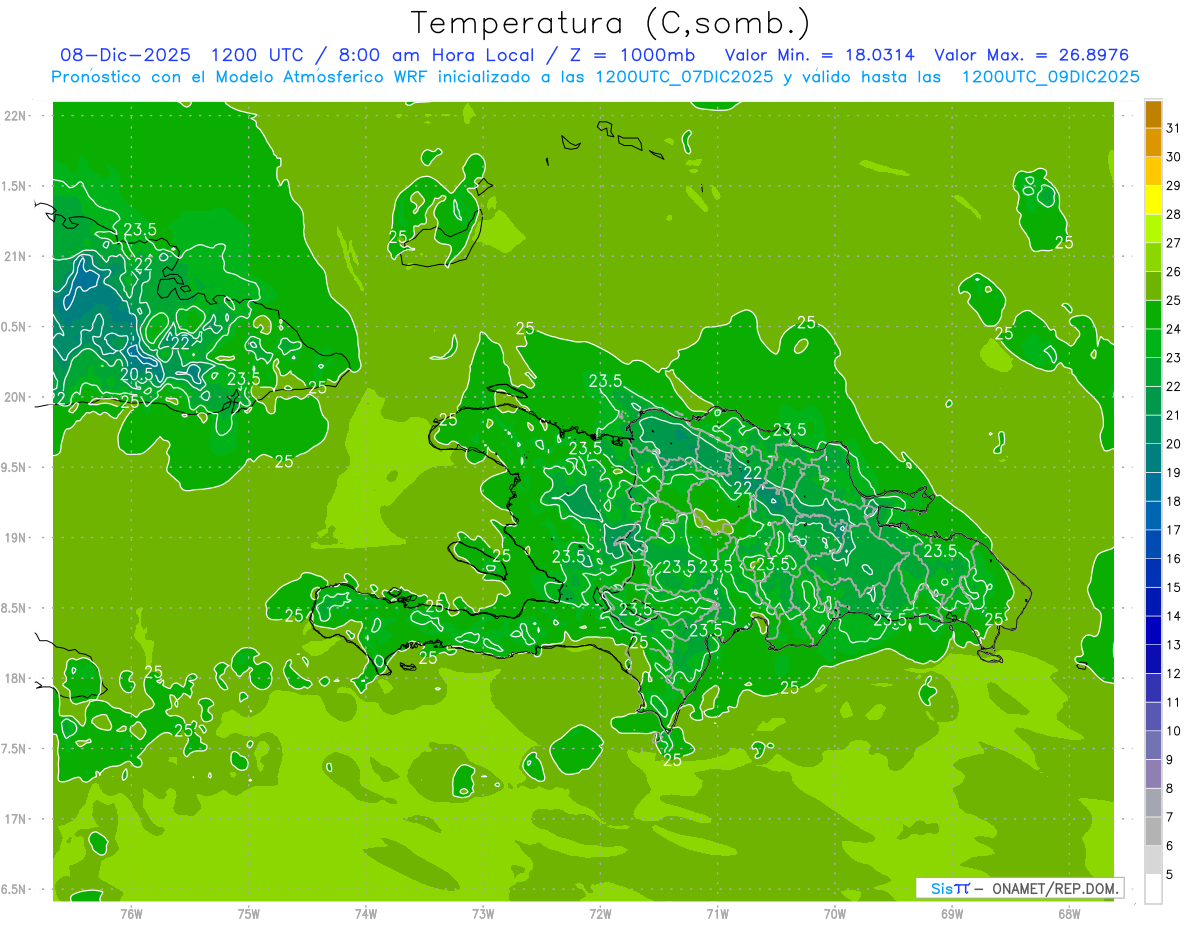Click the topmost dark orange color scale swatch
The image size is (1200, 927).
pyautogui.click(x=1153, y=114)
